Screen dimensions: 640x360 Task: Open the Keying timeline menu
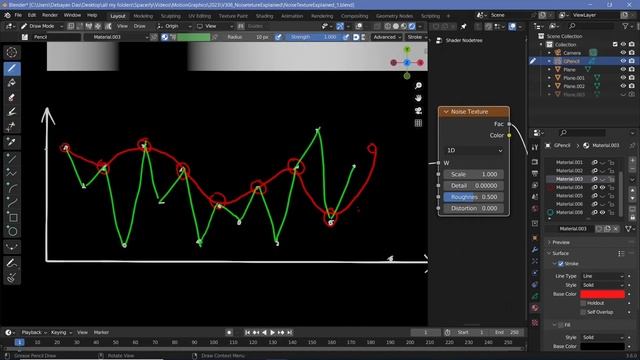point(61,333)
